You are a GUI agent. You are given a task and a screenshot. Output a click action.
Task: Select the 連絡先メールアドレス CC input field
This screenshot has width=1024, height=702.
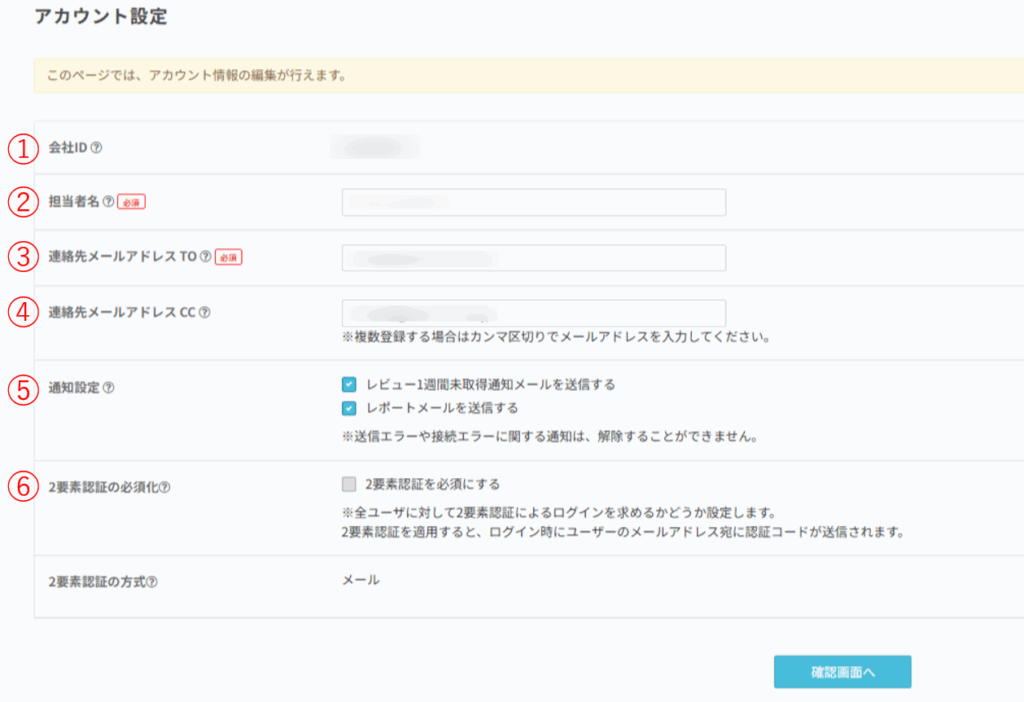pyautogui.click(x=533, y=312)
